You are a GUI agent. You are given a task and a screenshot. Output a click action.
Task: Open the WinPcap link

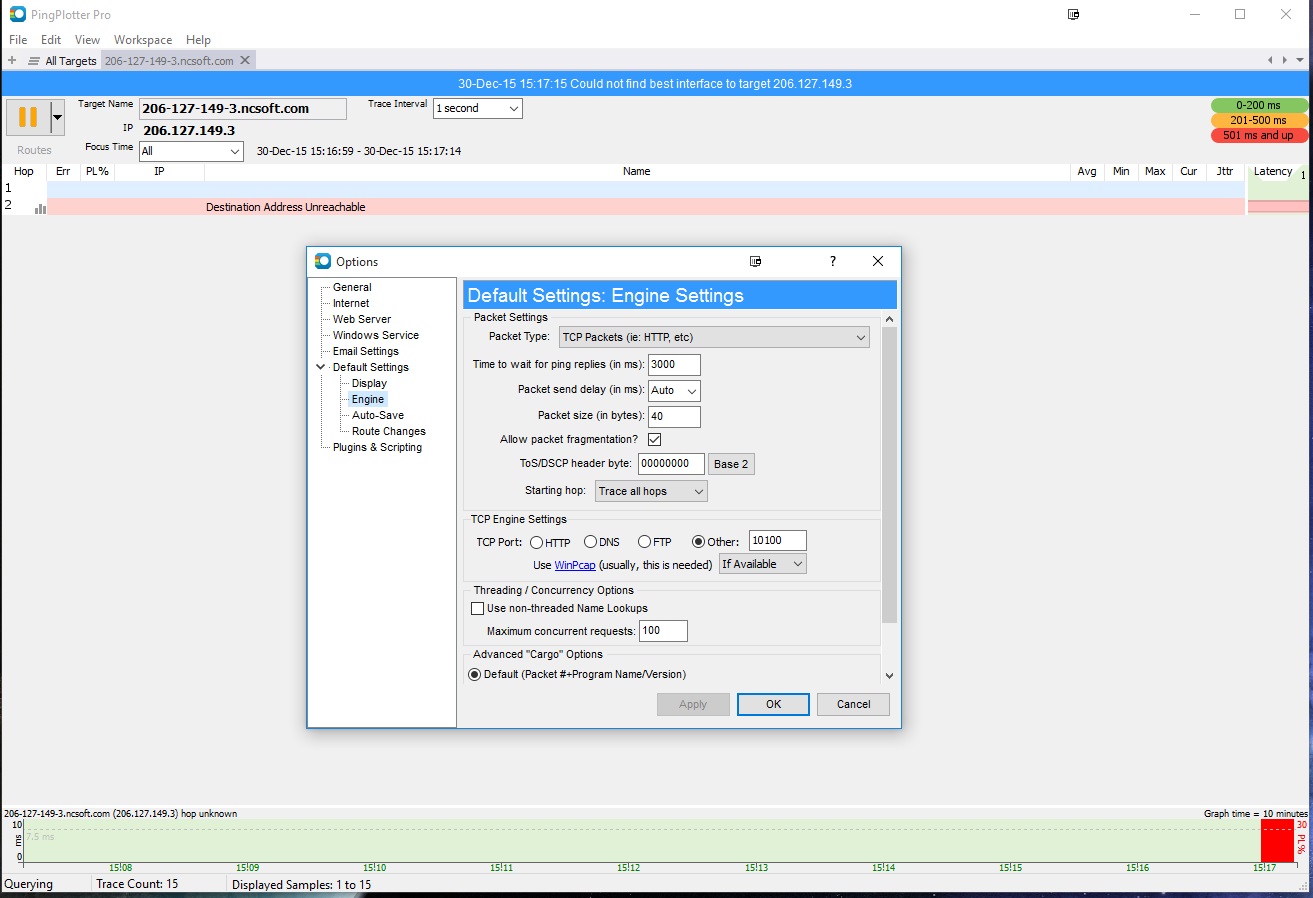click(x=575, y=565)
